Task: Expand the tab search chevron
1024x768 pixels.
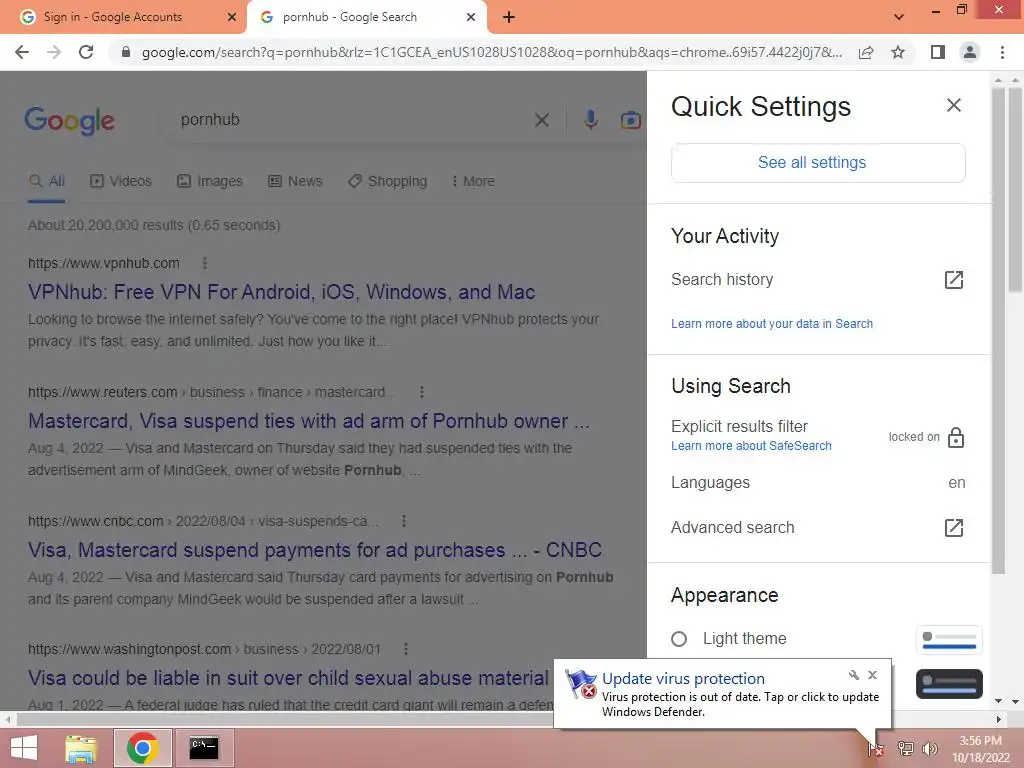Action: click(899, 17)
